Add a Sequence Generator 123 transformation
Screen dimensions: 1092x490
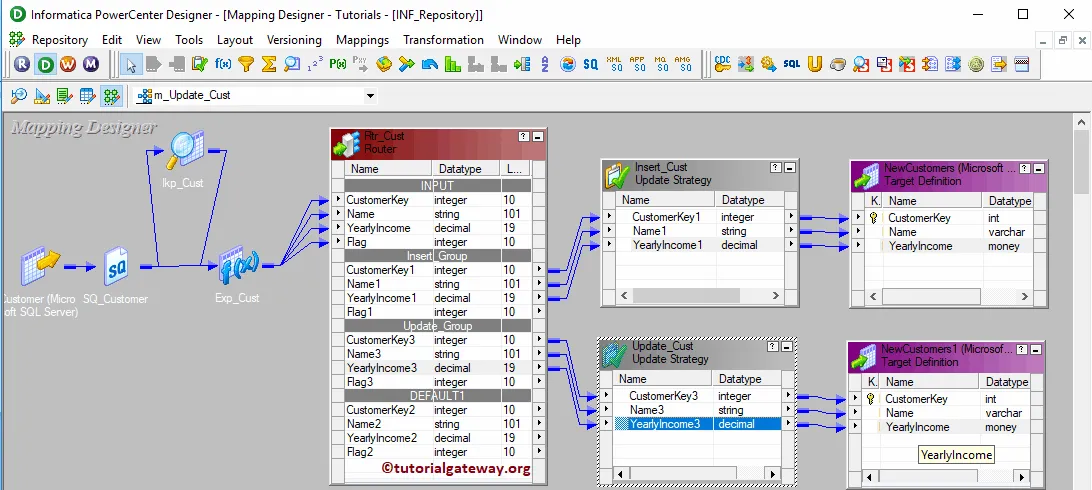pyautogui.click(x=315, y=65)
